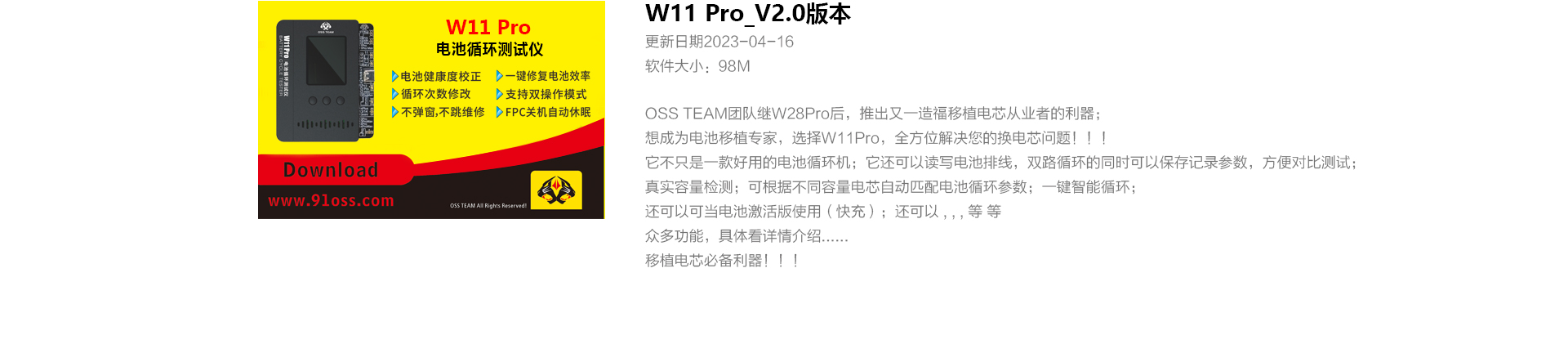Click the blue arrow beside 不弹窗,不跳维修
1568x362 pixels.
[395, 112]
